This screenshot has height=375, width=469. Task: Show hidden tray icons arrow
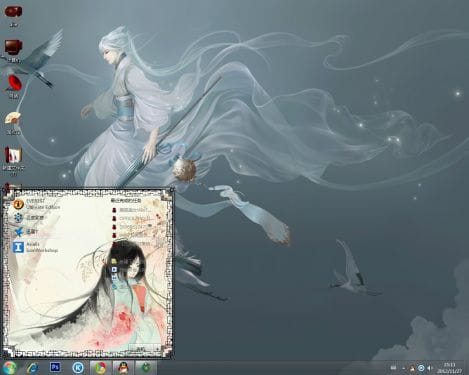point(404,368)
